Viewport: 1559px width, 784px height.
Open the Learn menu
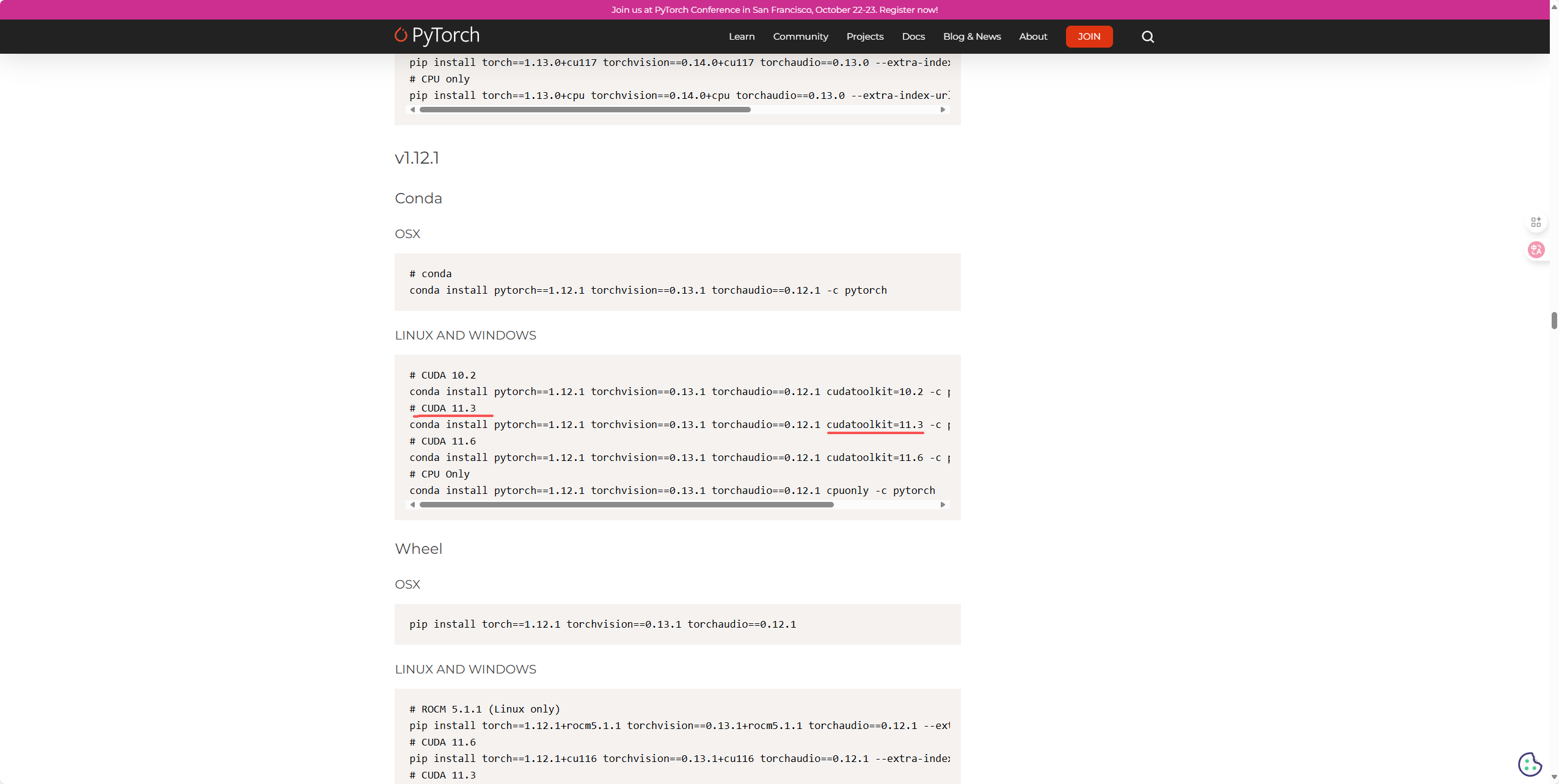pos(742,37)
